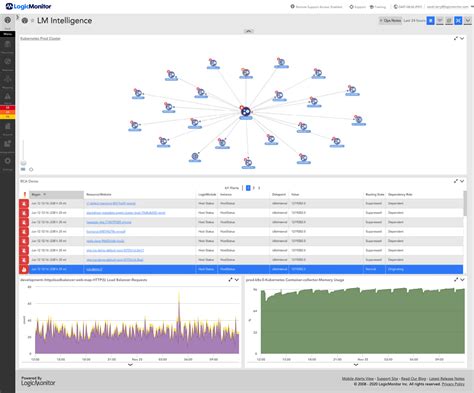Click the yellow warning alert count in the sidebar
The image size is (474, 393).
(7, 117)
